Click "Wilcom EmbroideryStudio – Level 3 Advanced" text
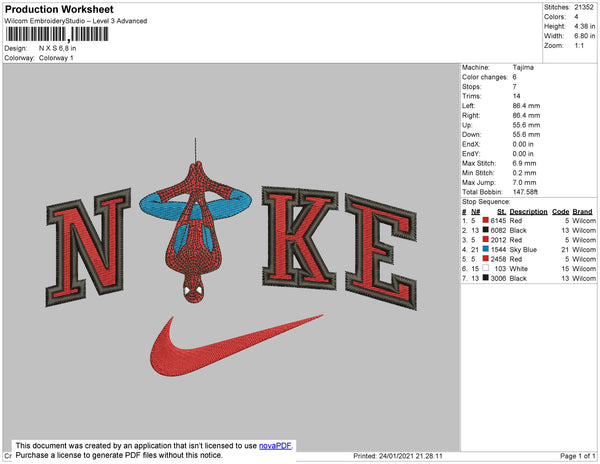 (x=76, y=21)
